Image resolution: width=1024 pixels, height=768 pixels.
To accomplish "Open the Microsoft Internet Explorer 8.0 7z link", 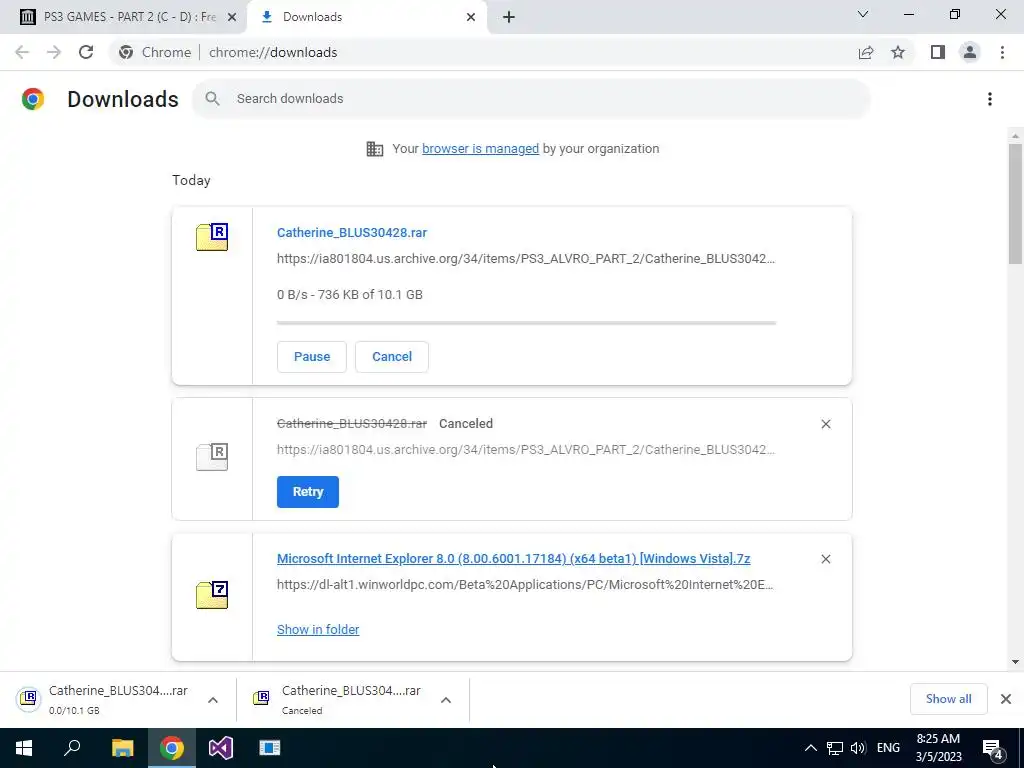I will coord(513,558).
